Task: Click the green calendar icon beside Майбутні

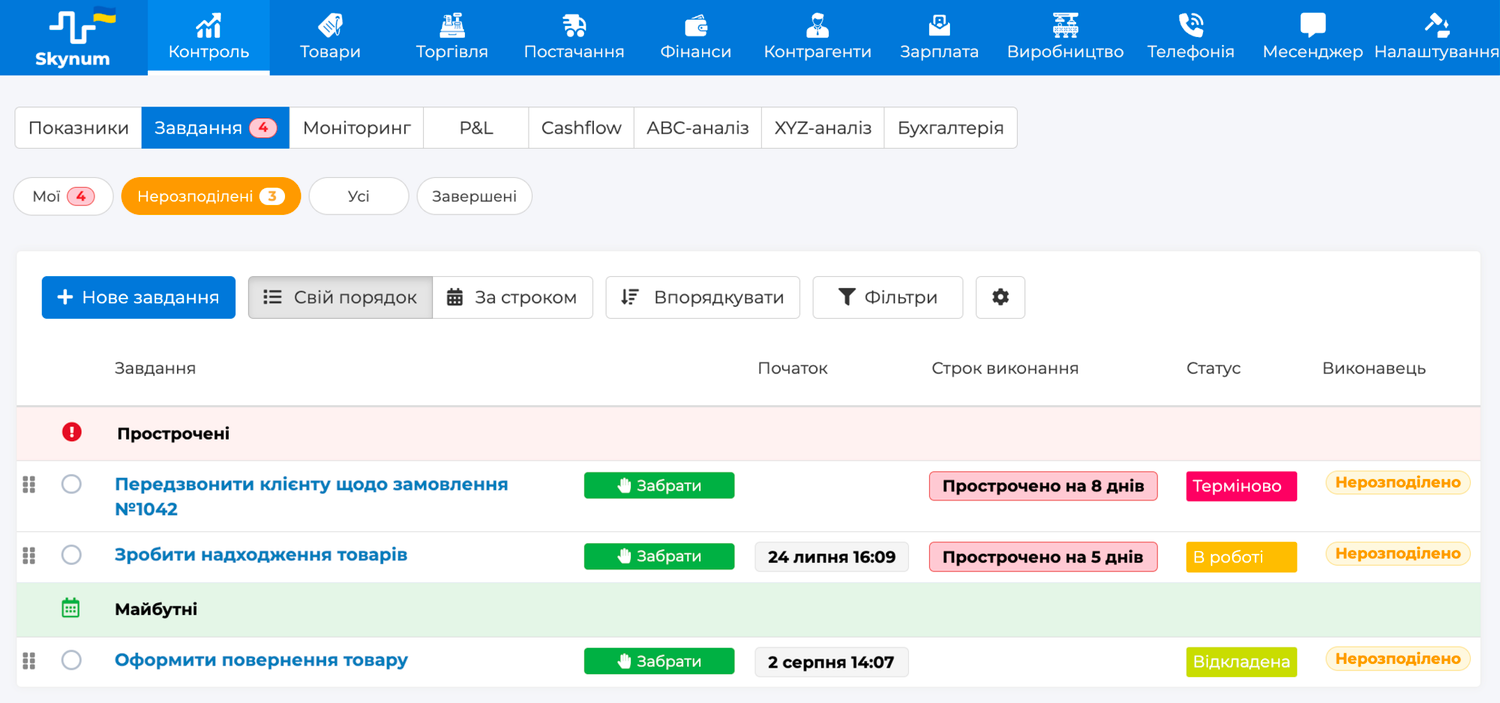Action: tap(70, 608)
